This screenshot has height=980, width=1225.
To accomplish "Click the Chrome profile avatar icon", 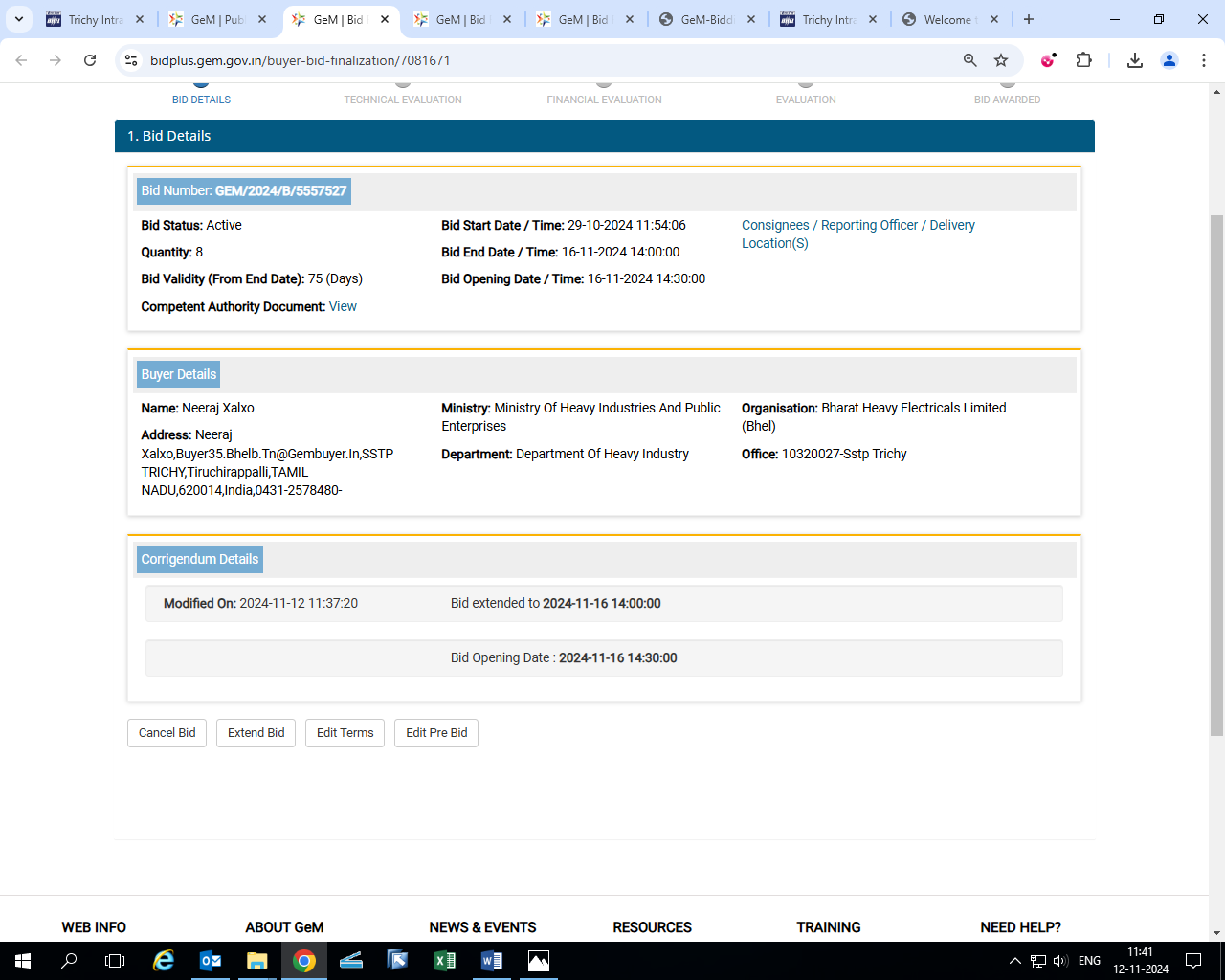I will click(x=1169, y=60).
